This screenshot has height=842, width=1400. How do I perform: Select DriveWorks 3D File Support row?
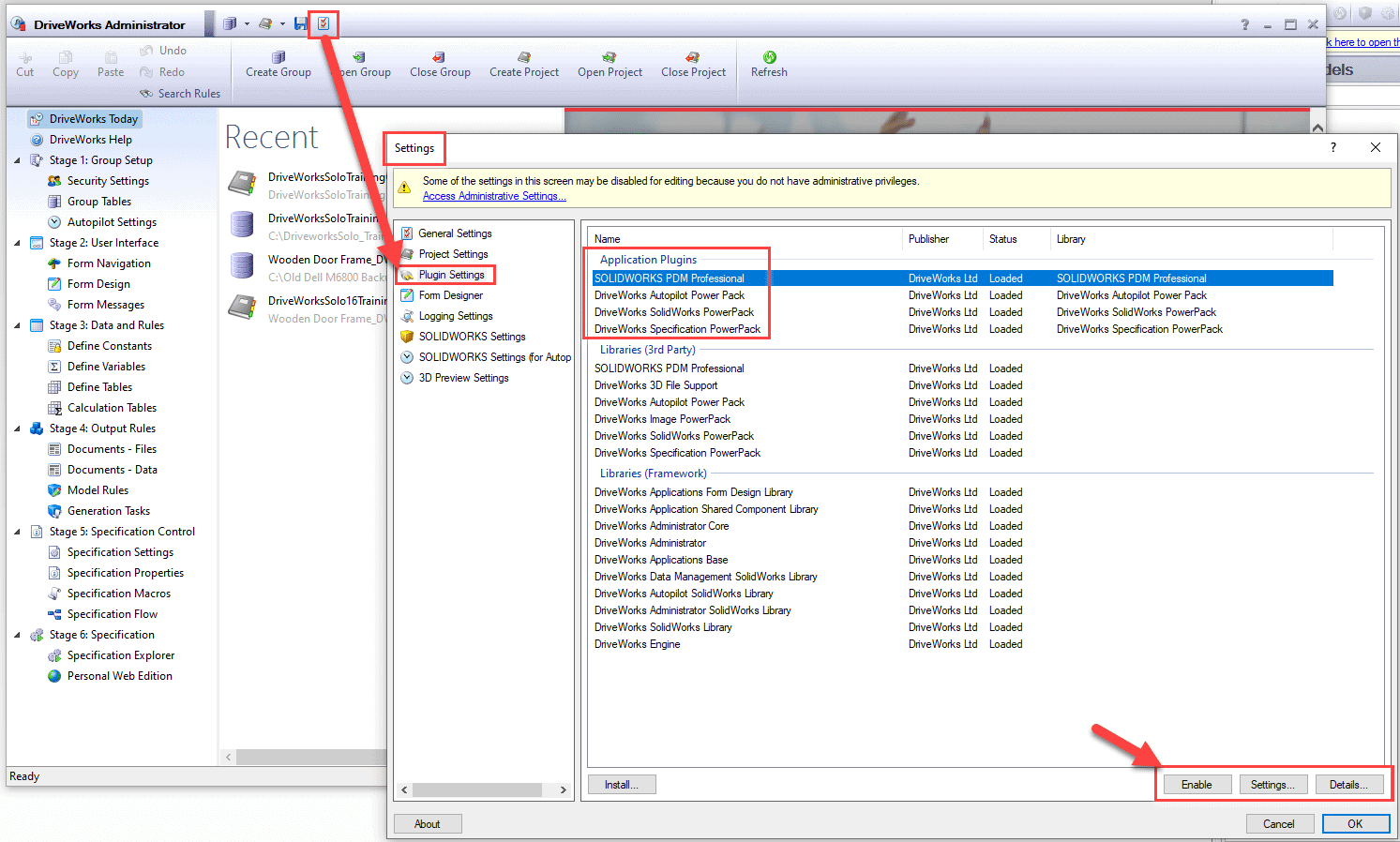pyautogui.click(x=963, y=385)
